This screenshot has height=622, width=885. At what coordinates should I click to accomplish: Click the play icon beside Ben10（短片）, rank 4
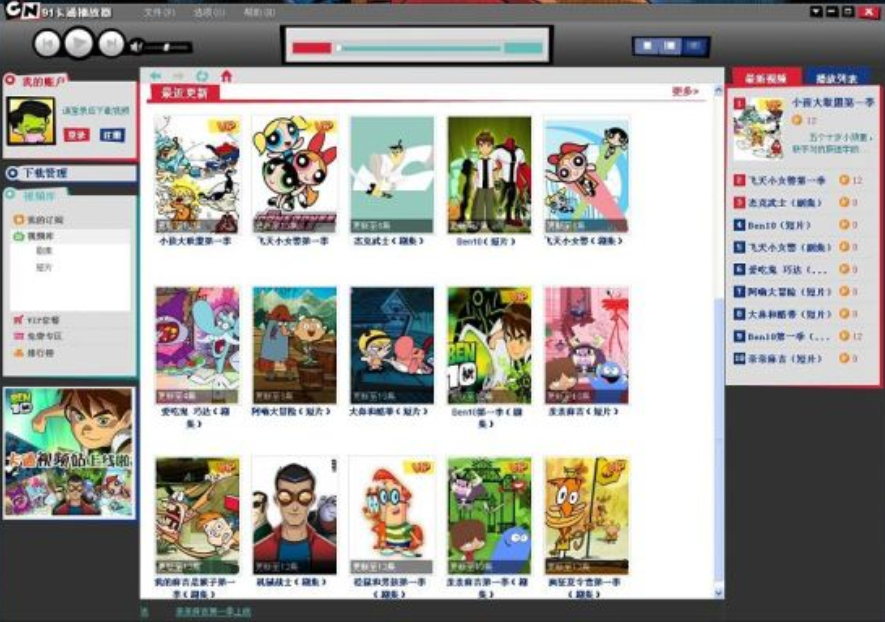tap(844, 225)
